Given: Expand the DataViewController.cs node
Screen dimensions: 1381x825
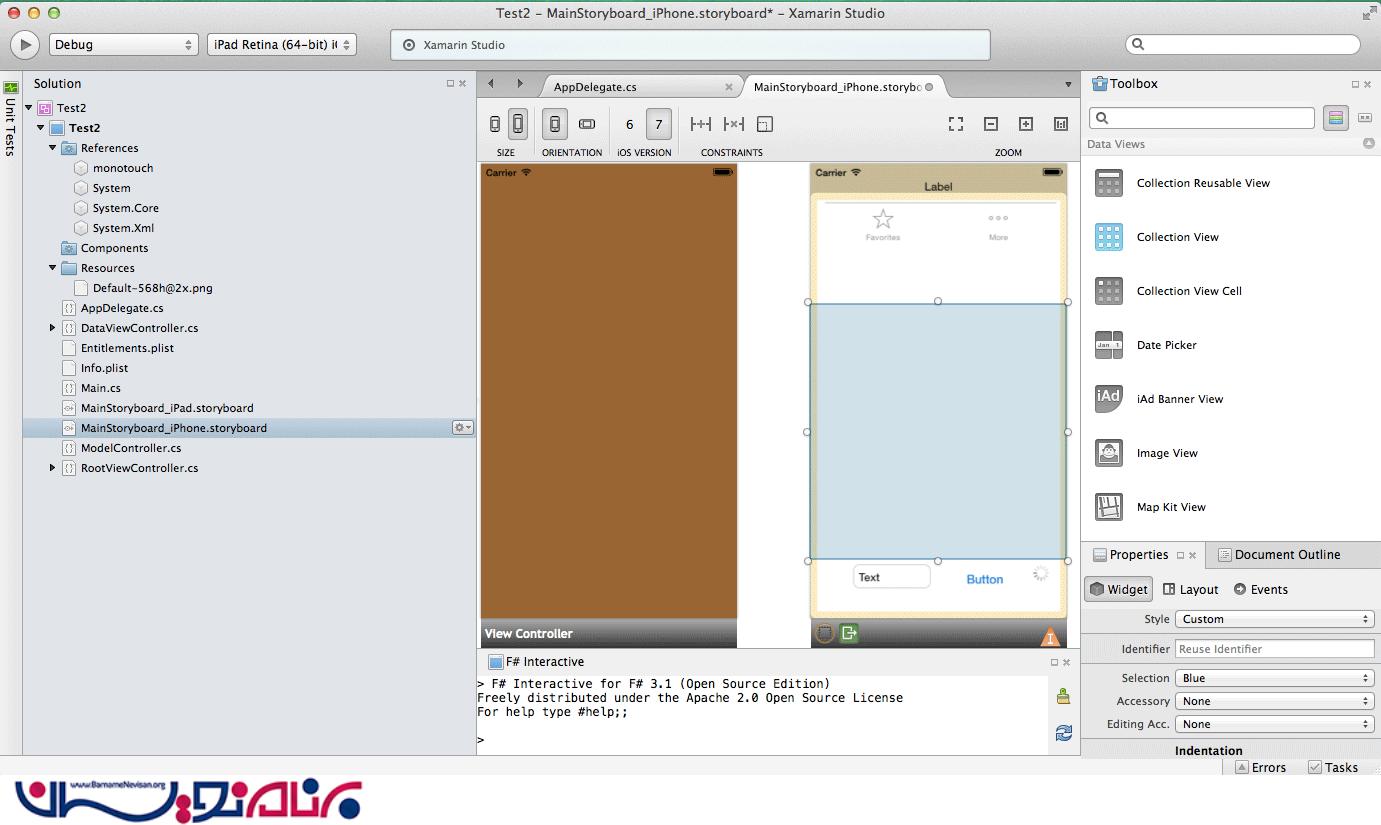Looking at the screenshot, I should pyautogui.click(x=53, y=328).
